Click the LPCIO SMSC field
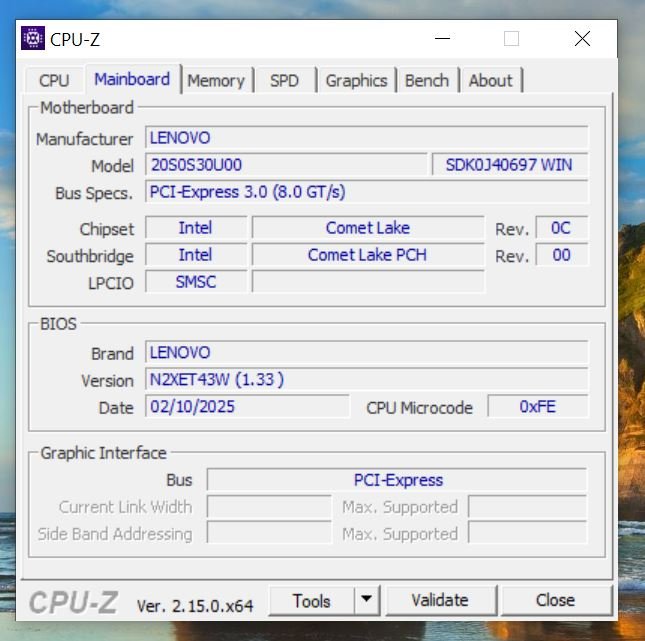Viewport: 645px width, 641px height. (x=196, y=282)
